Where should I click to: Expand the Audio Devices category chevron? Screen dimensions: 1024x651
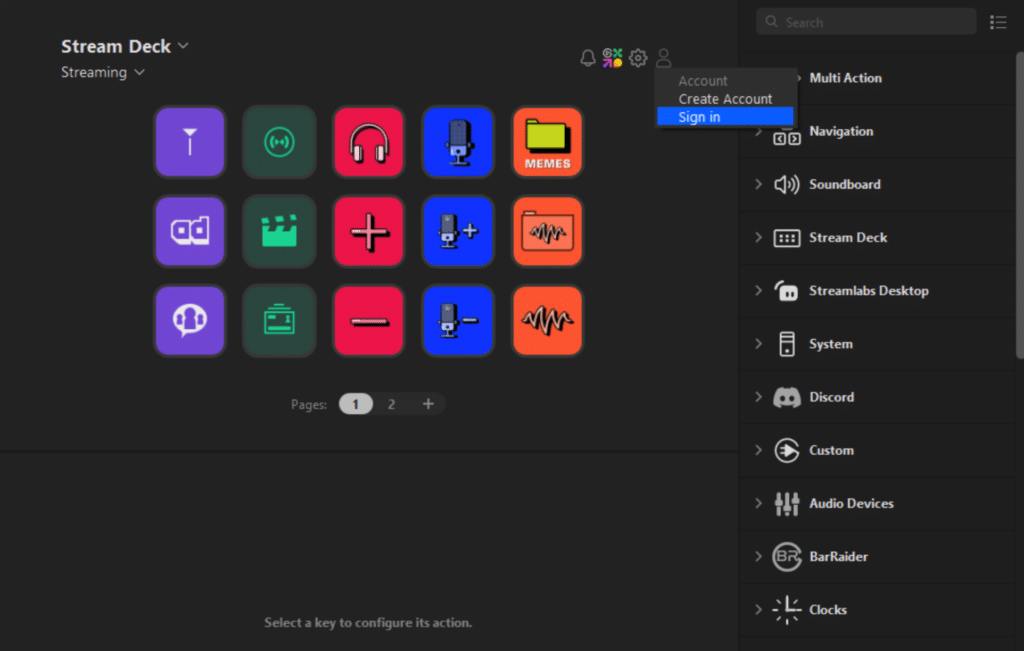click(x=758, y=503)
